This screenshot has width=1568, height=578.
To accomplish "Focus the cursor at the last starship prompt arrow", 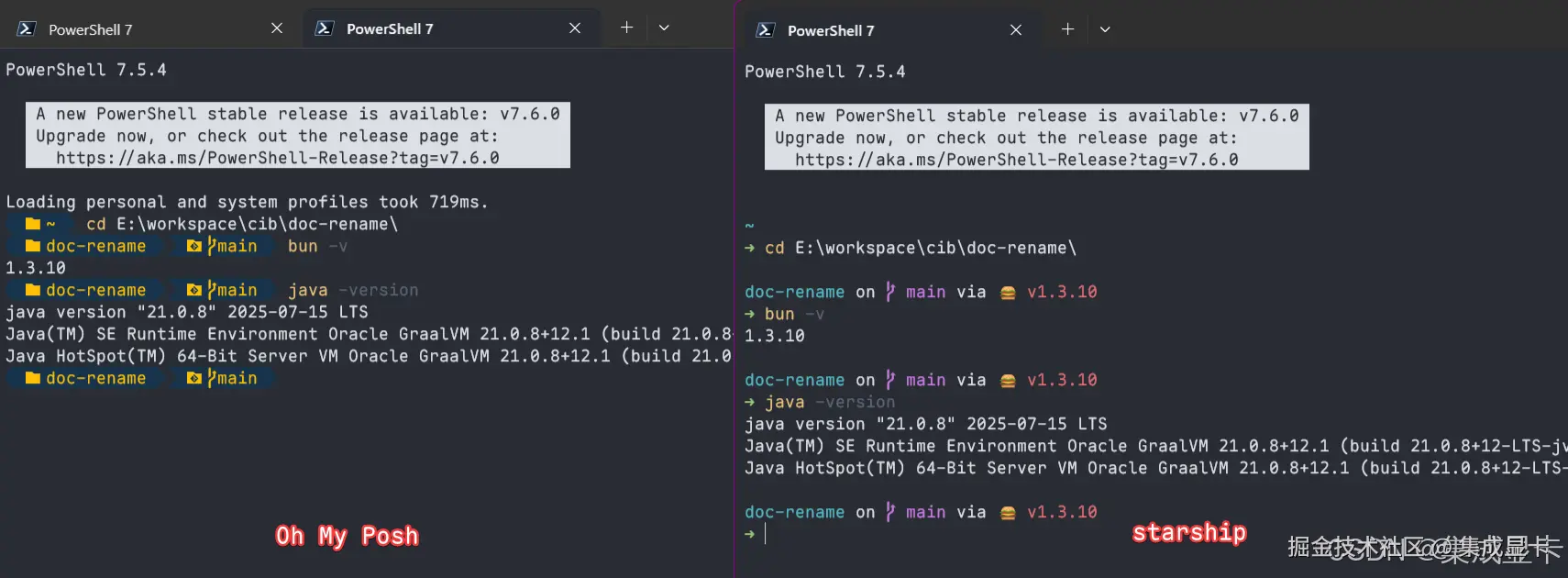I will click(765, 534).
